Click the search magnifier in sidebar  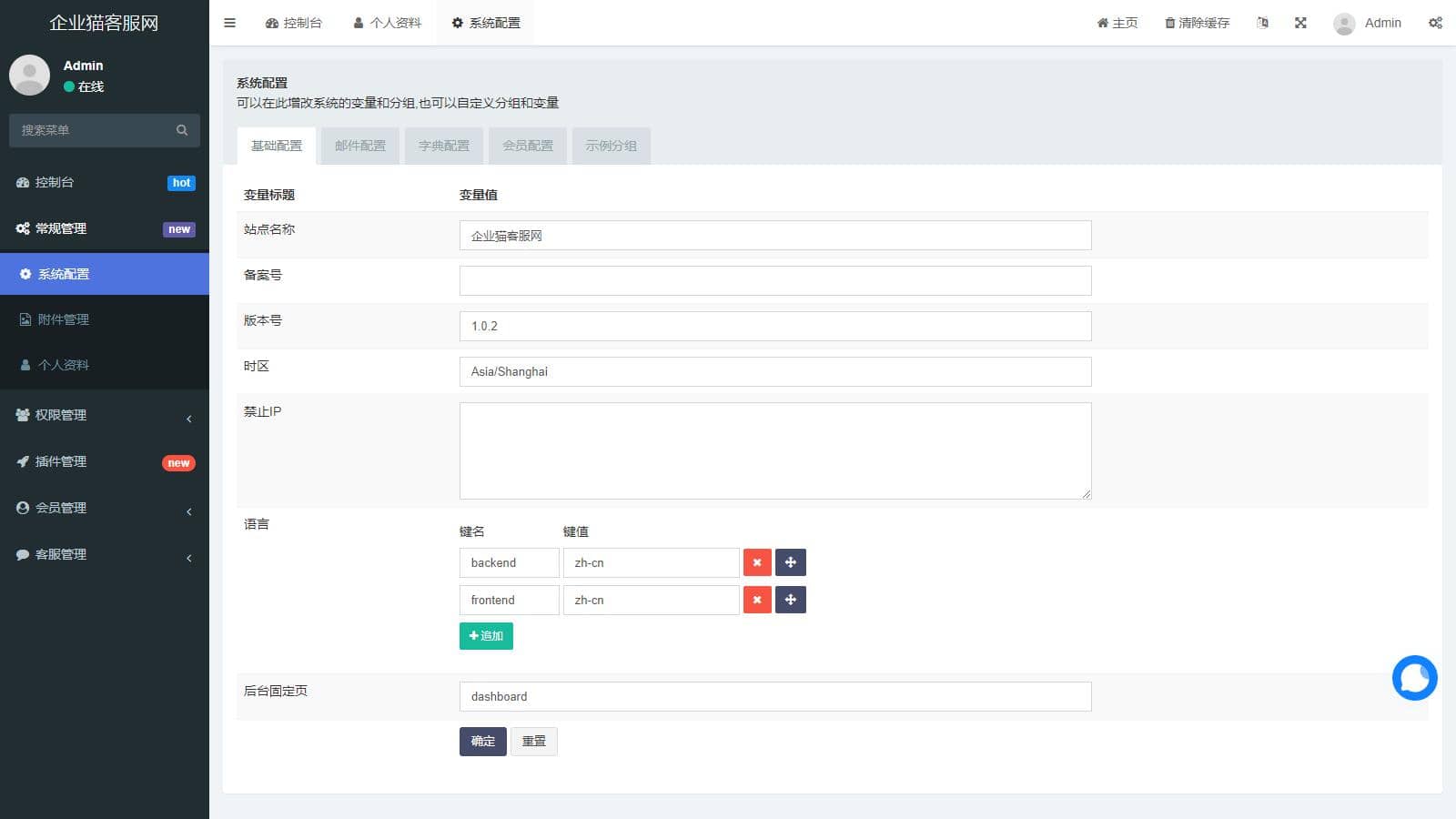(182, 130)
